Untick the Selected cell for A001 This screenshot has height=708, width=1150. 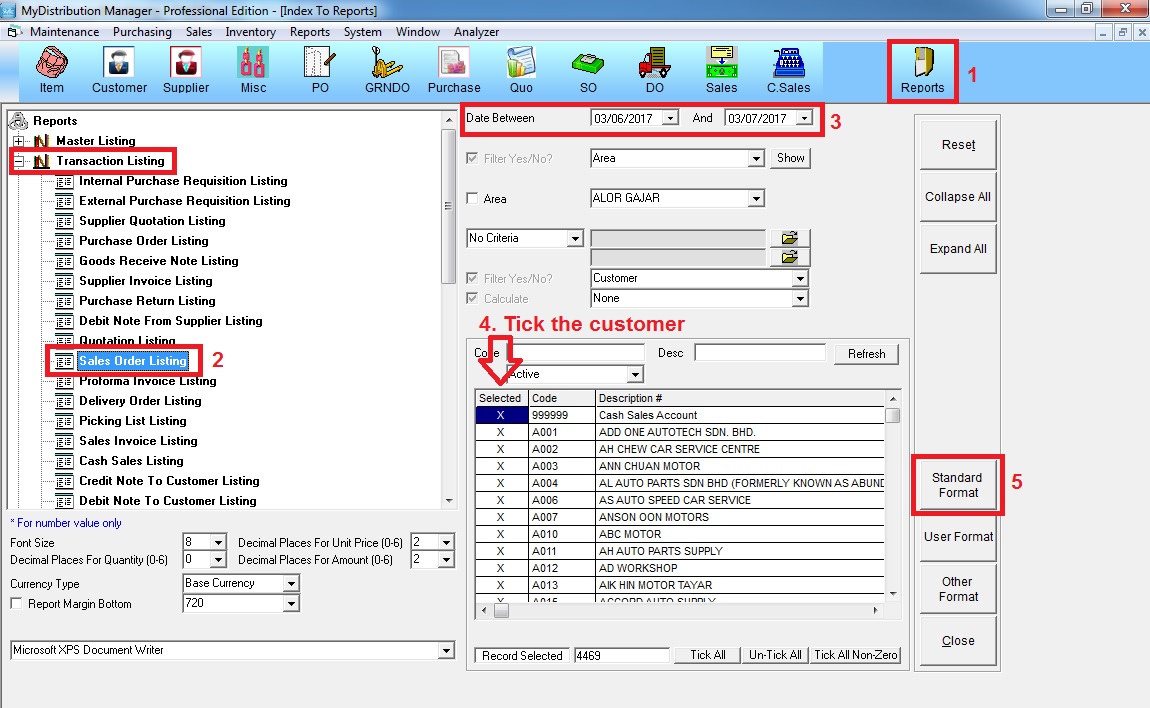(x=500, y=432)
